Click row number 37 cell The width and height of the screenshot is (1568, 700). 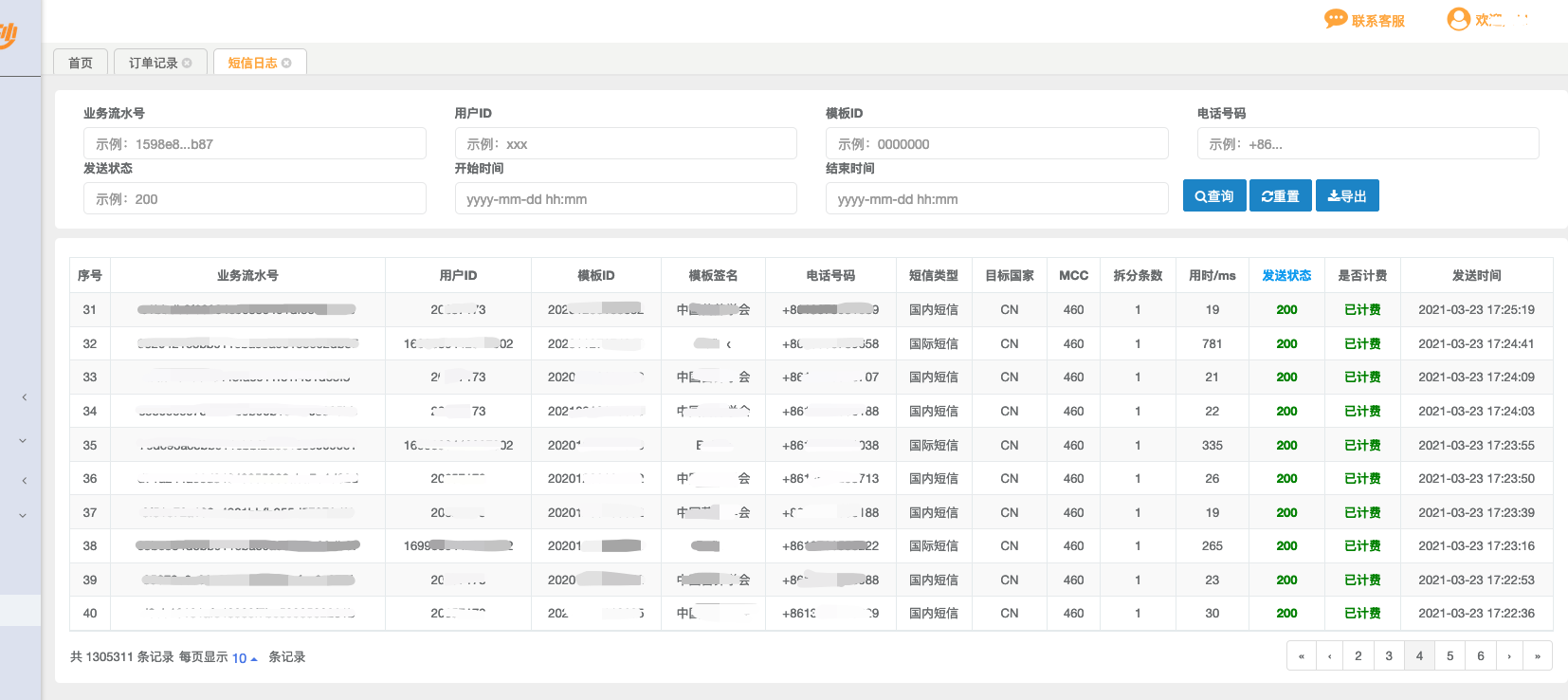[x=90, y=512]
